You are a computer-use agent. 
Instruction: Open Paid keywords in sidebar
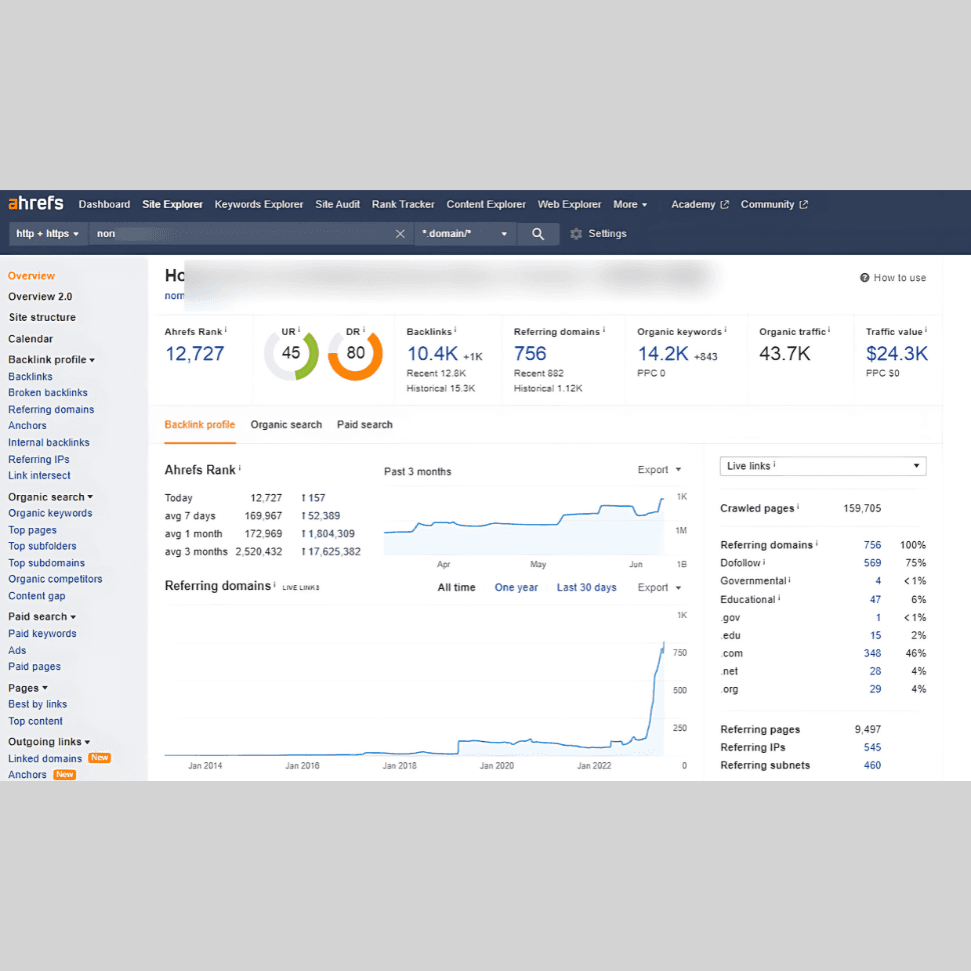42,634
